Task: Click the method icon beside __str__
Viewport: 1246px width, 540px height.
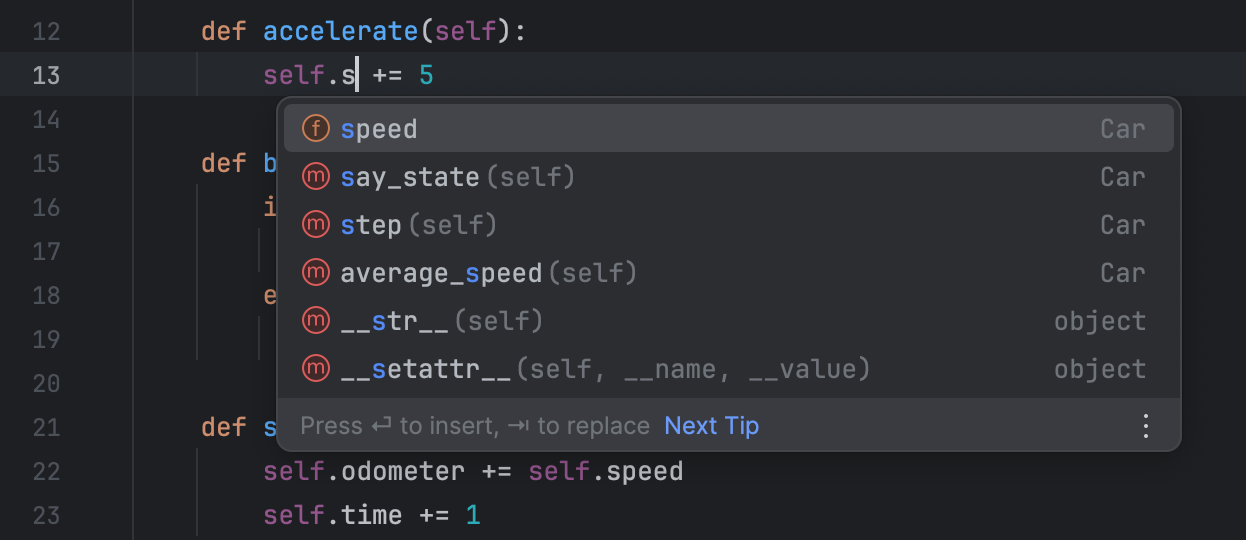Action: point(316,321)
